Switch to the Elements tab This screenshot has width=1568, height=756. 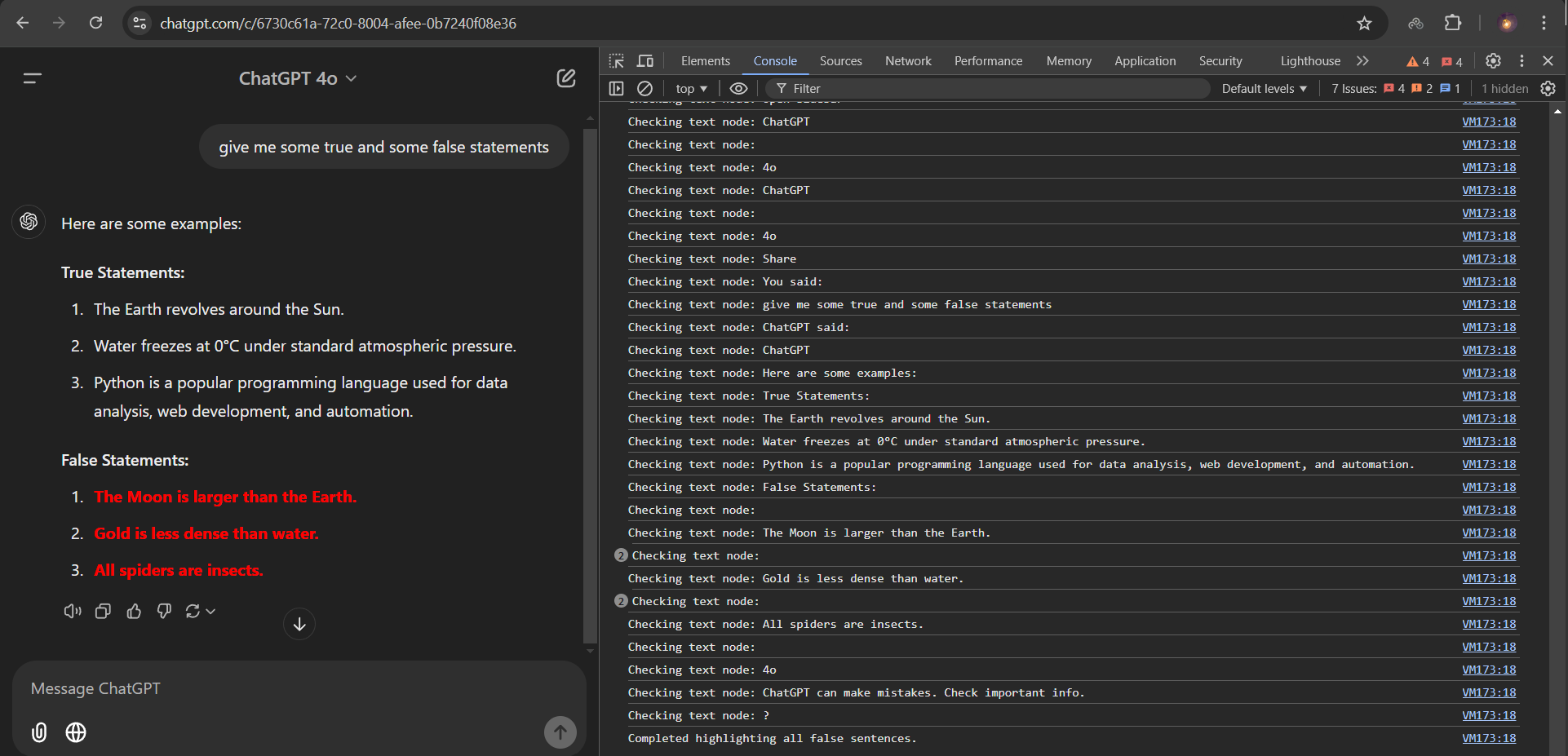click(x=706, y=61)
